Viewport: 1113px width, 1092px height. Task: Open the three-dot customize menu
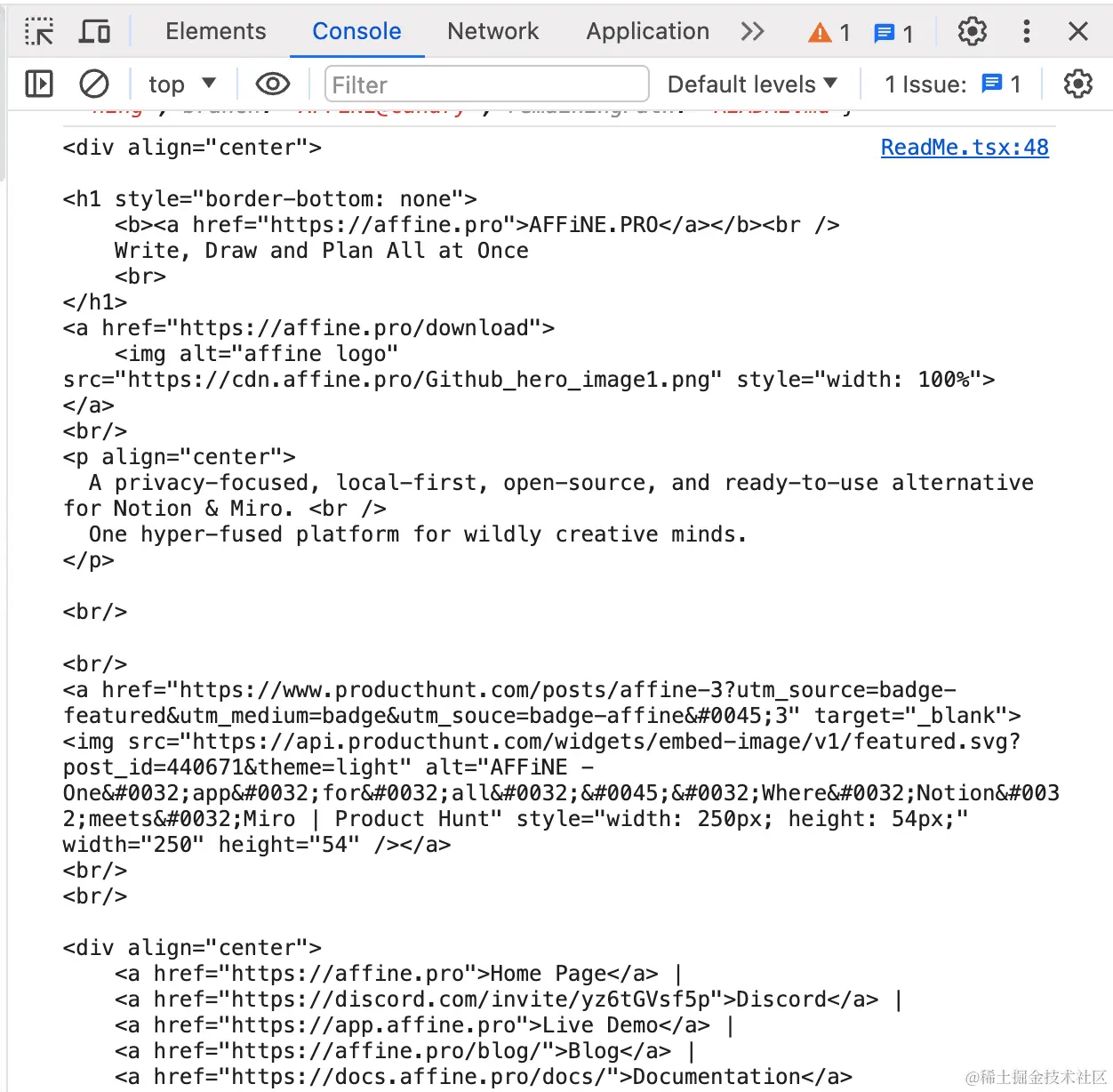click(1026, 31)
